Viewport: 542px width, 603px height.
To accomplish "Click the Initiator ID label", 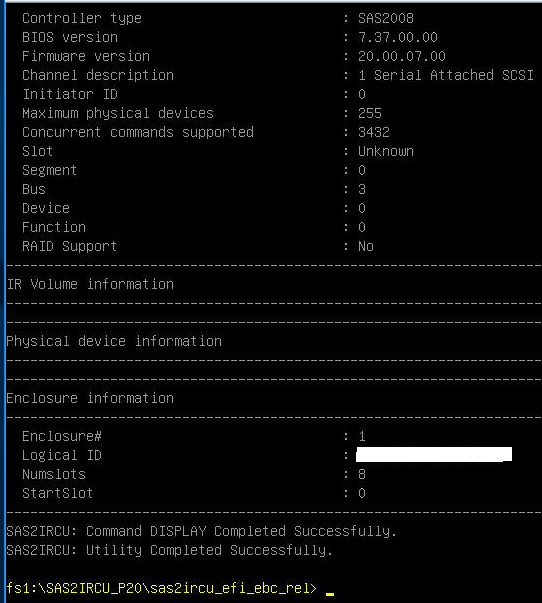I will [x=70, y=94].
